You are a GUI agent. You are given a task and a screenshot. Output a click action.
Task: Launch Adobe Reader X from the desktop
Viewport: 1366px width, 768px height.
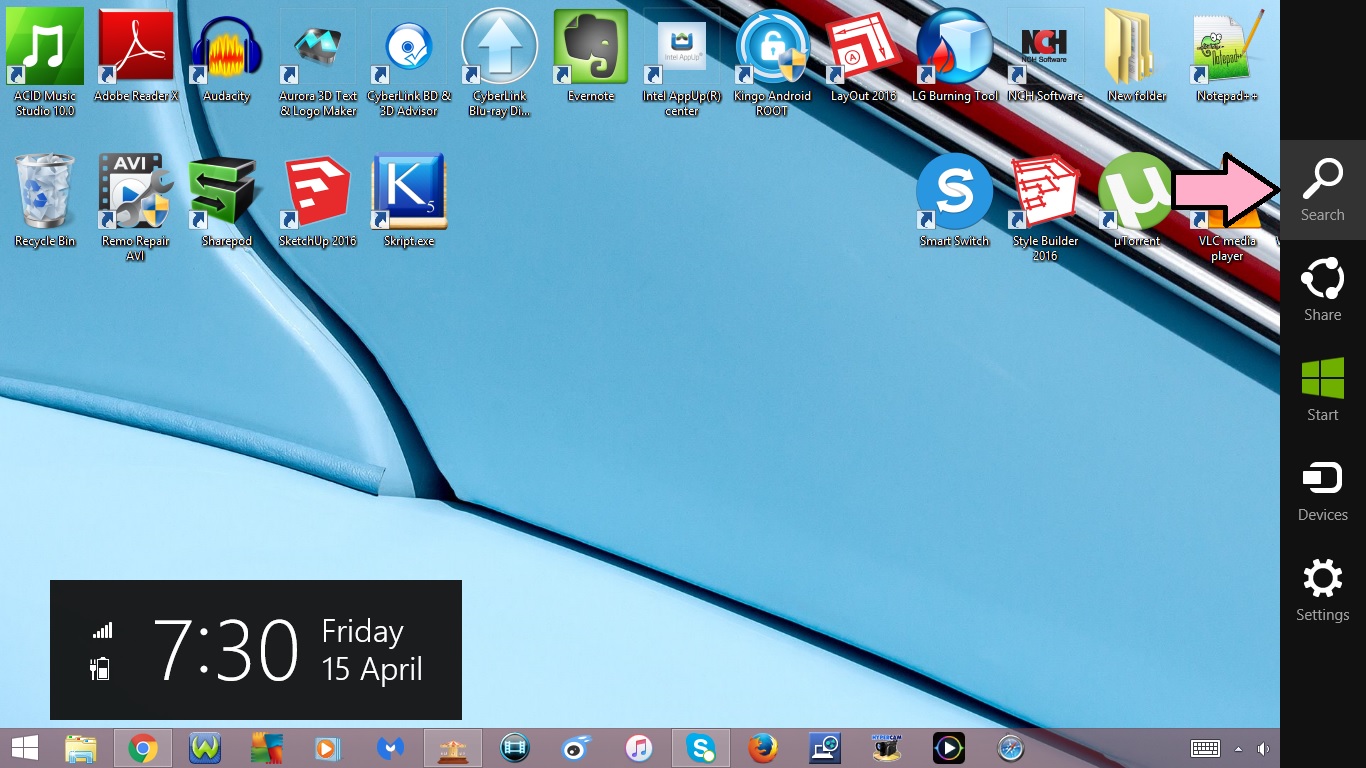point(136,56)
